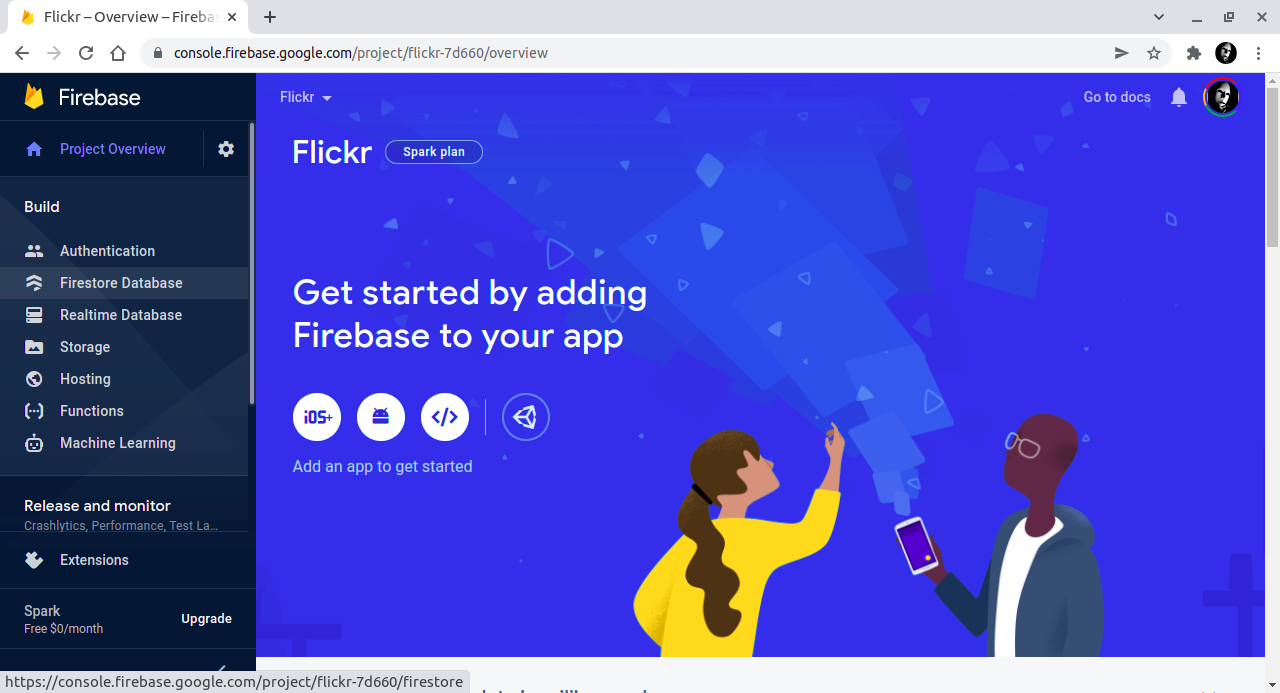The width and height of the screenshot is (1280, 693).
Task: Open the Go to docs link
Action: pyautogui.click(x=1117, y=97)
